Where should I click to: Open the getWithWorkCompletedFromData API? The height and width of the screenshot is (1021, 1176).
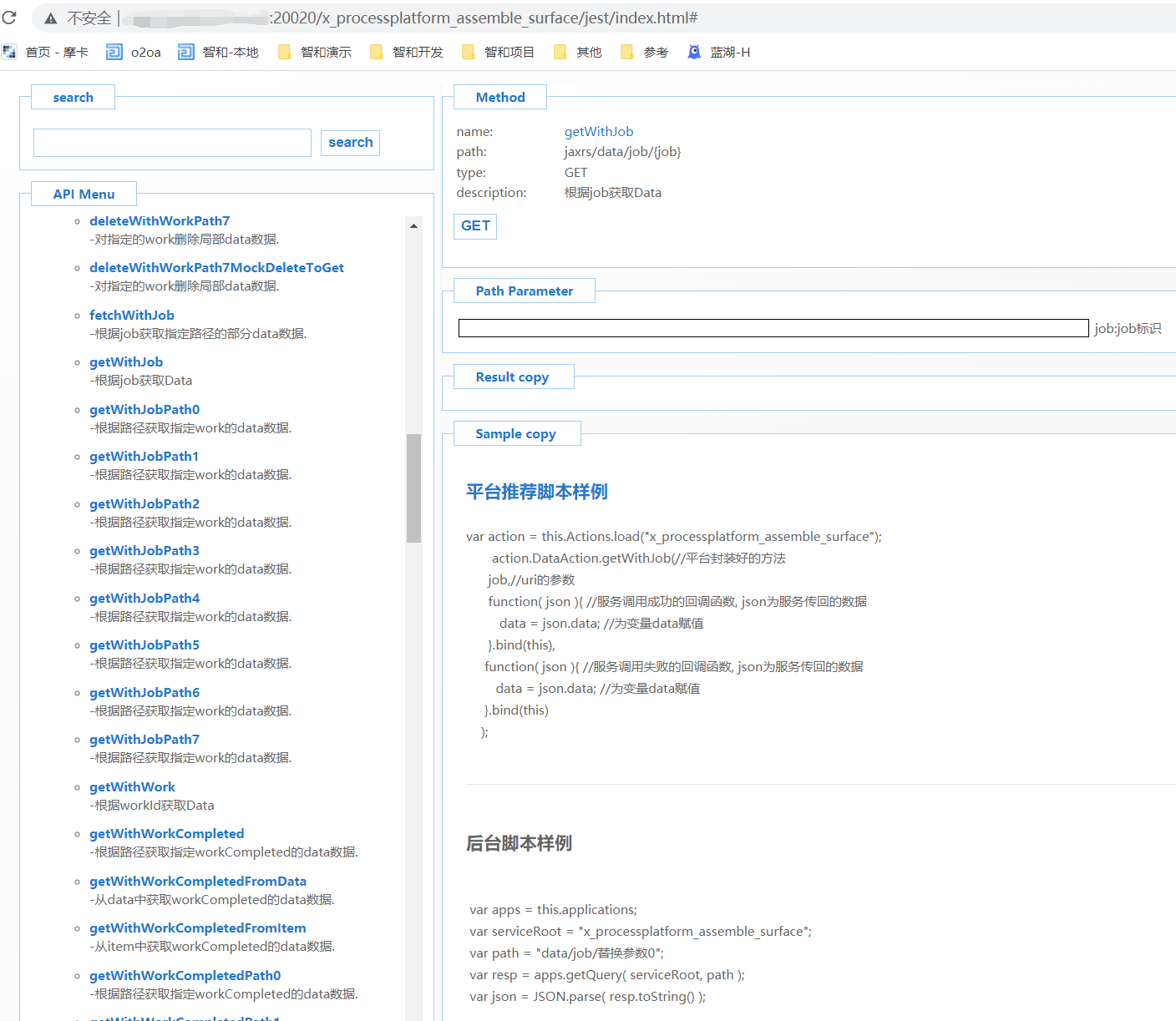tap(198, 882)
